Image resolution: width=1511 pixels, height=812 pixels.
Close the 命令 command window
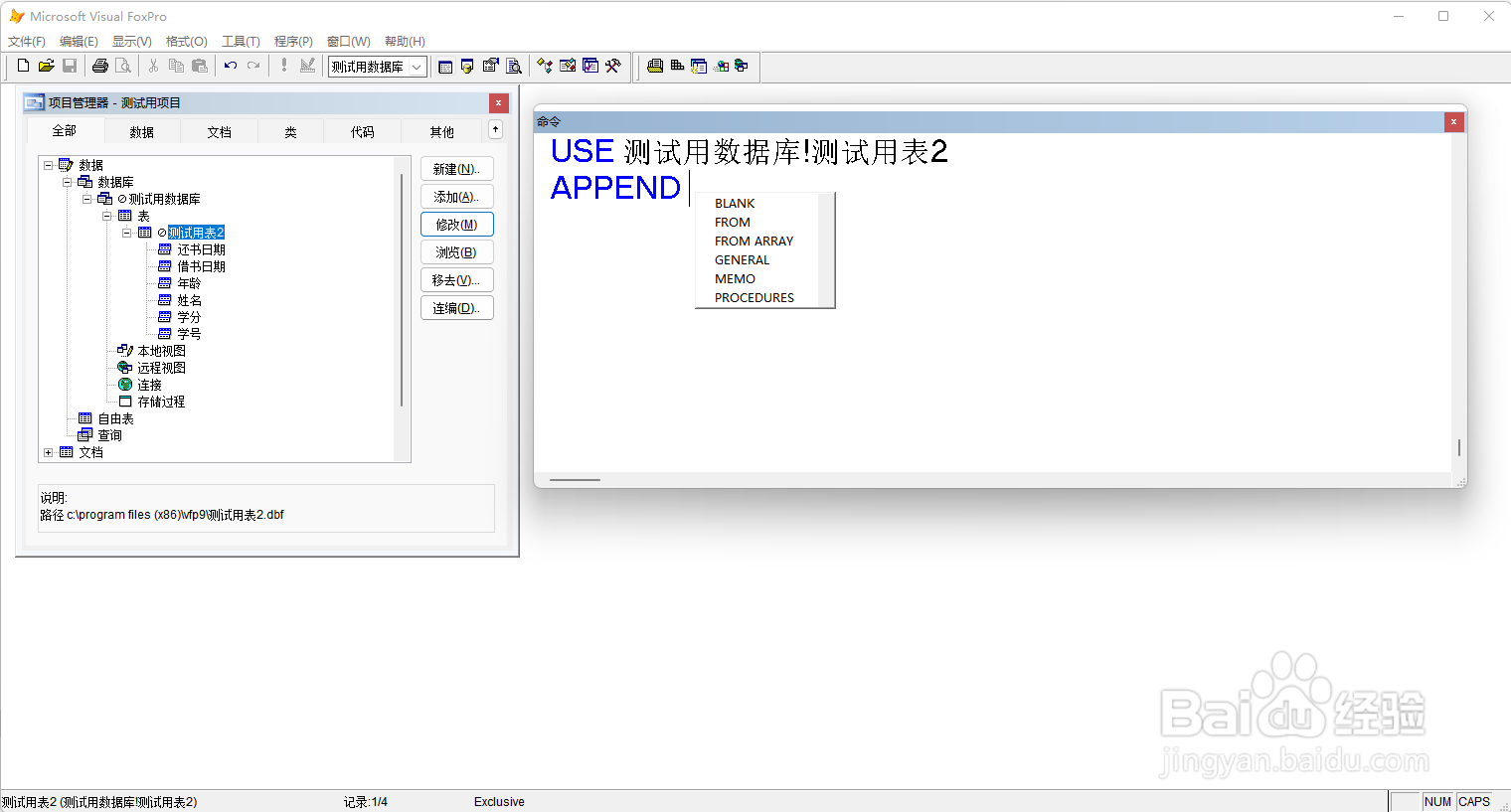point(1453,121)
